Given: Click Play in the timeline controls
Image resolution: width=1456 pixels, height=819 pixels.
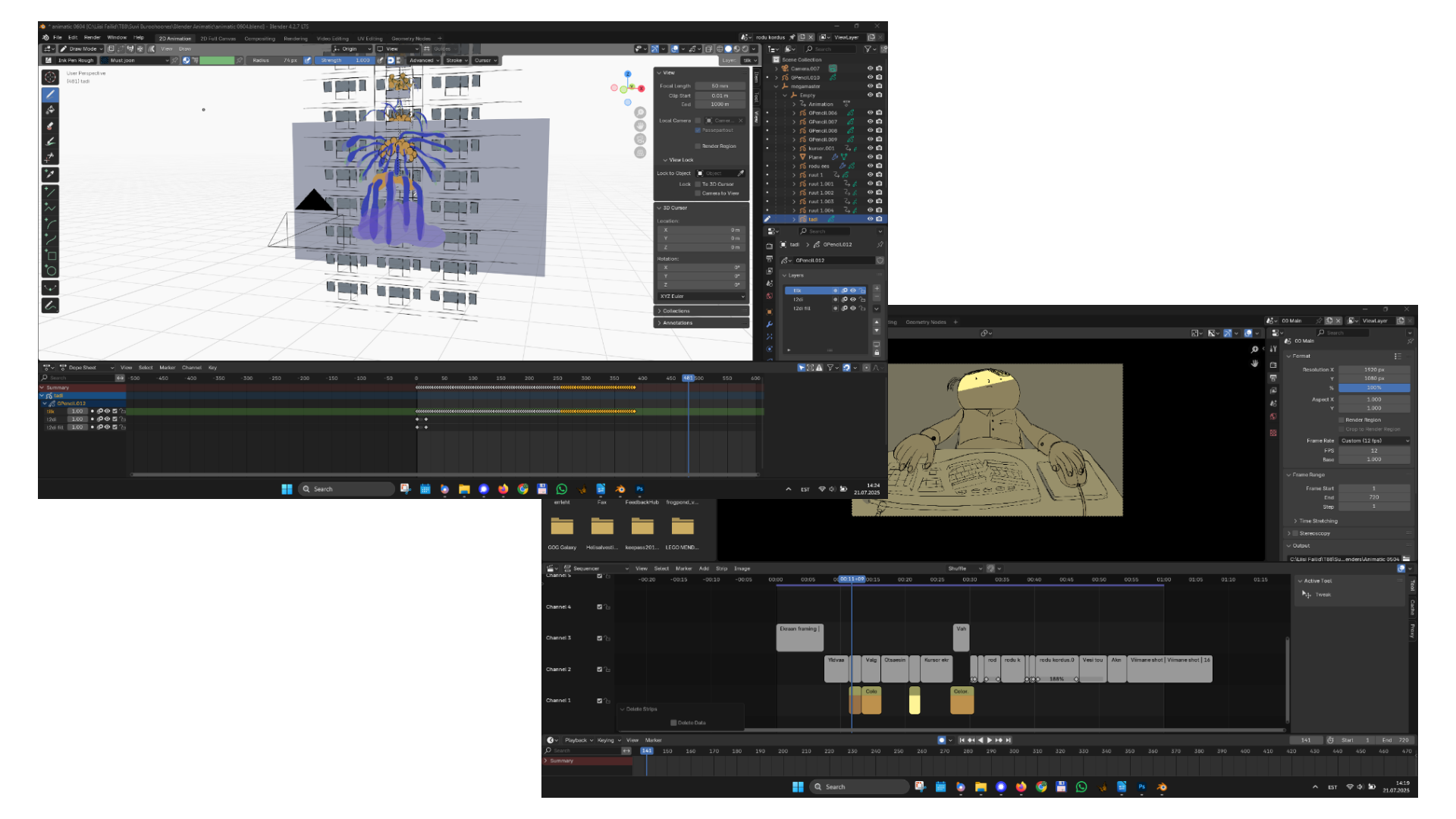Looking at the screenshot, I should coord(990,740).
